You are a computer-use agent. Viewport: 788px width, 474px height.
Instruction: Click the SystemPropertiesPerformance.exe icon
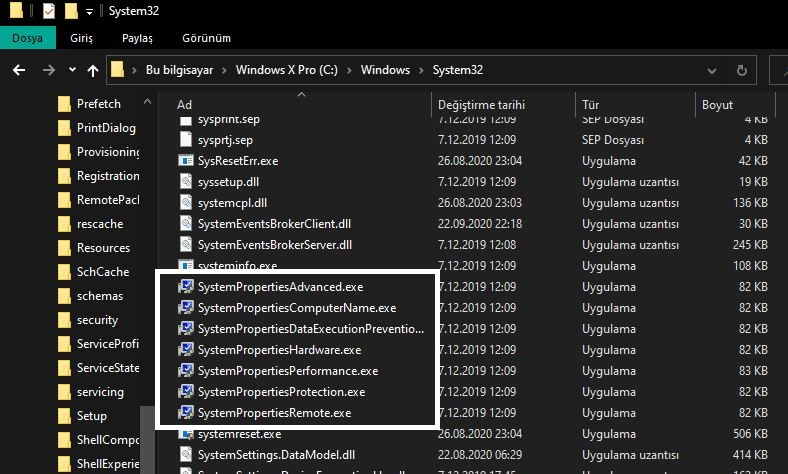coord(186,370)
